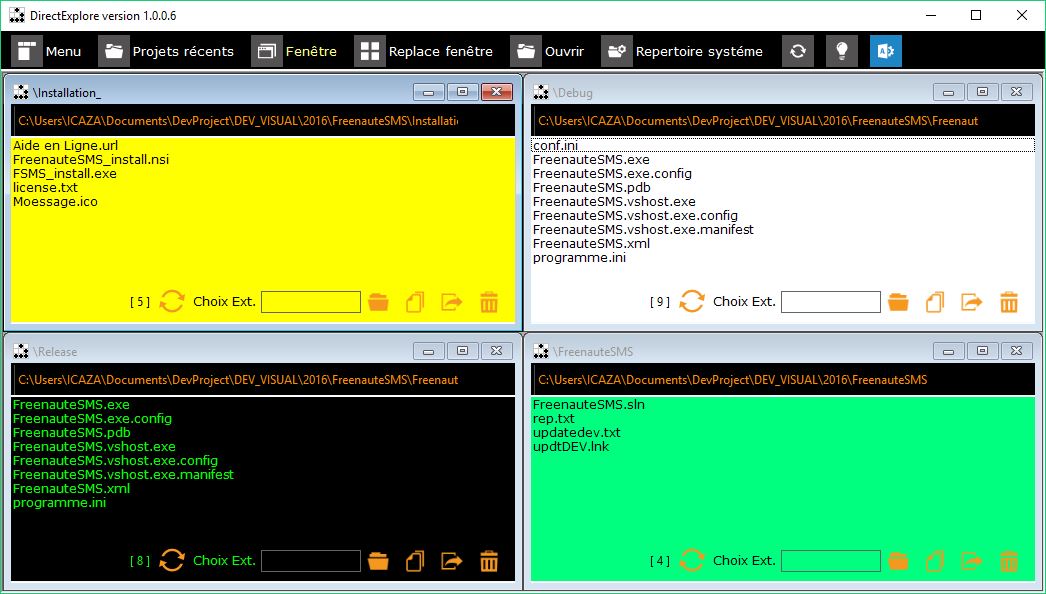Click the export arrow icon in FreenauteSMS window
This screenshot has width=1046, height=594.
click(972, 561)
